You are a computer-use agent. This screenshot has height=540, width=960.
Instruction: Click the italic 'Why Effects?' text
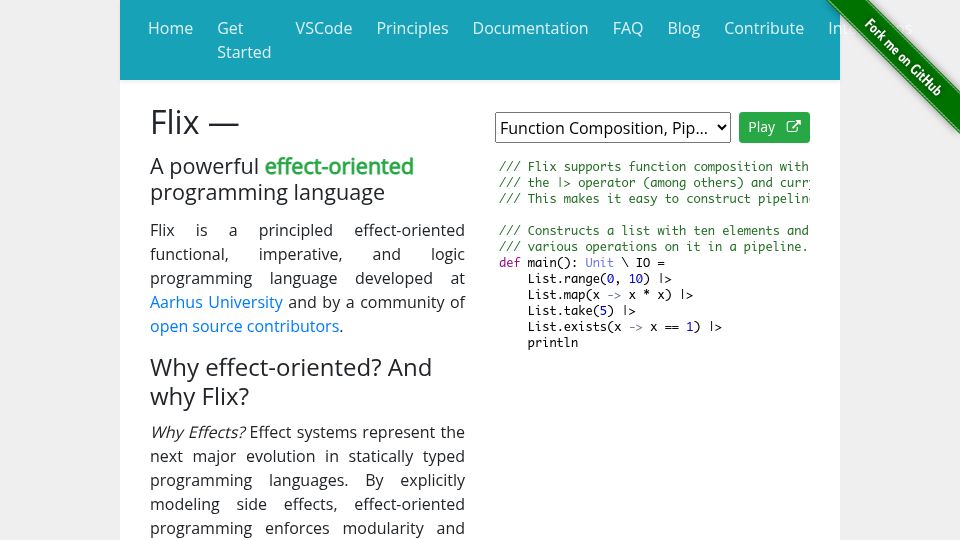click(198, 432)
